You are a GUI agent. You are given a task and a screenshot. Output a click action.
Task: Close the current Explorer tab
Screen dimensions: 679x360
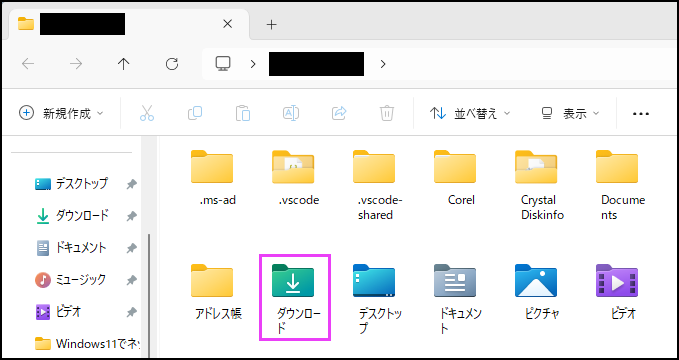click(227, 24)
